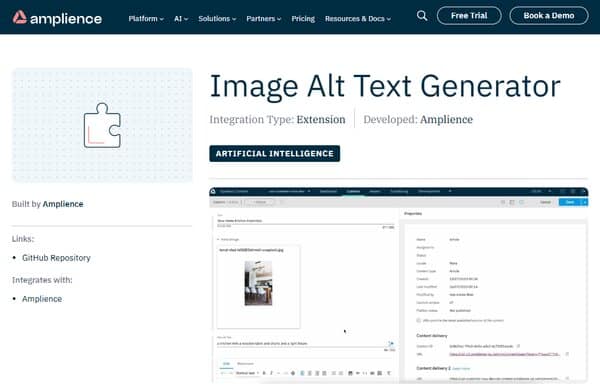
Task: Open the ARTIFICIAL INTELLIGENCE tag
Action: pos(274,154)
